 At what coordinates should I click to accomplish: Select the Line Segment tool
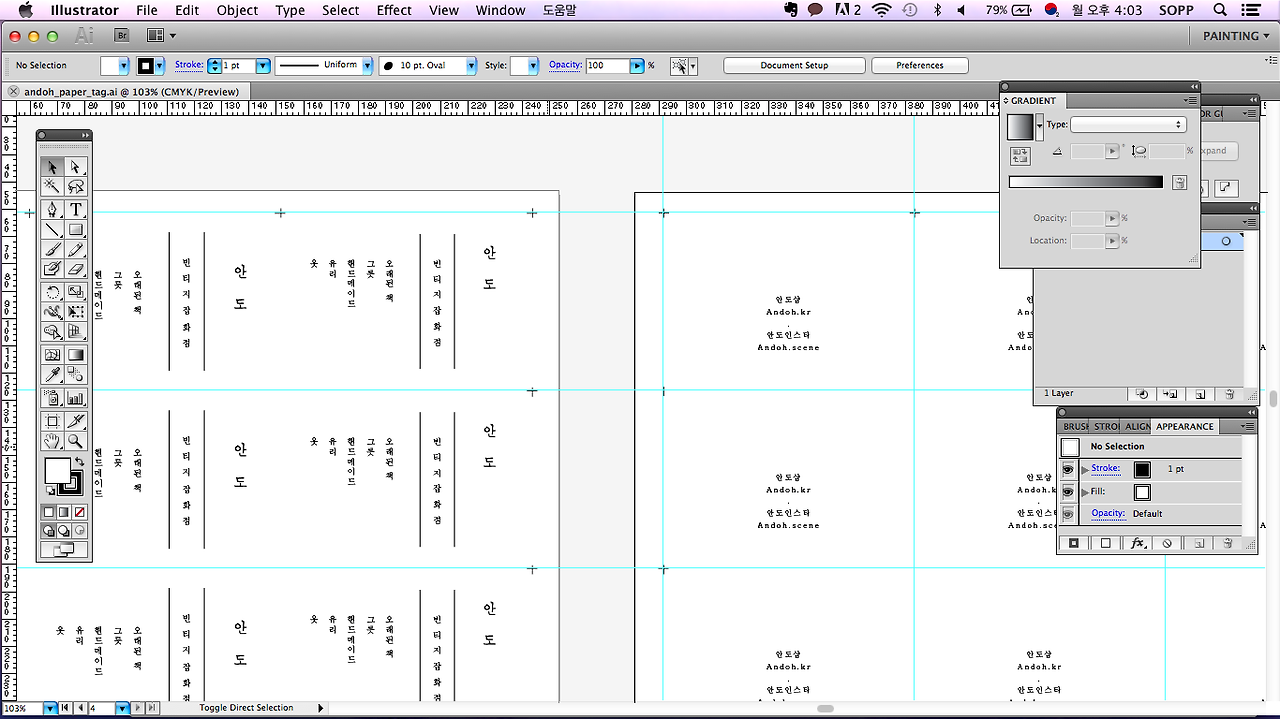tap(53, 229)
